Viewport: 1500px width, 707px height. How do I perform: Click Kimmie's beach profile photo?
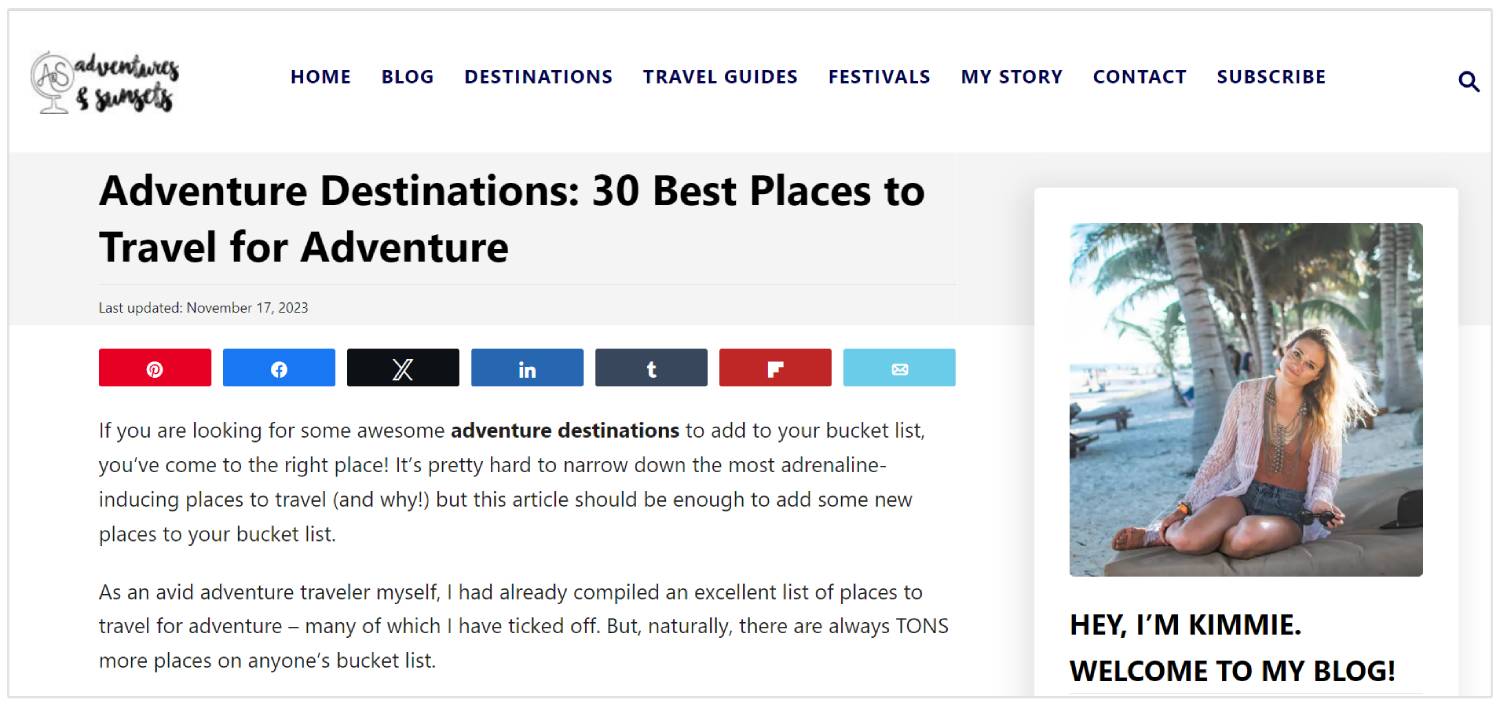1245,399
